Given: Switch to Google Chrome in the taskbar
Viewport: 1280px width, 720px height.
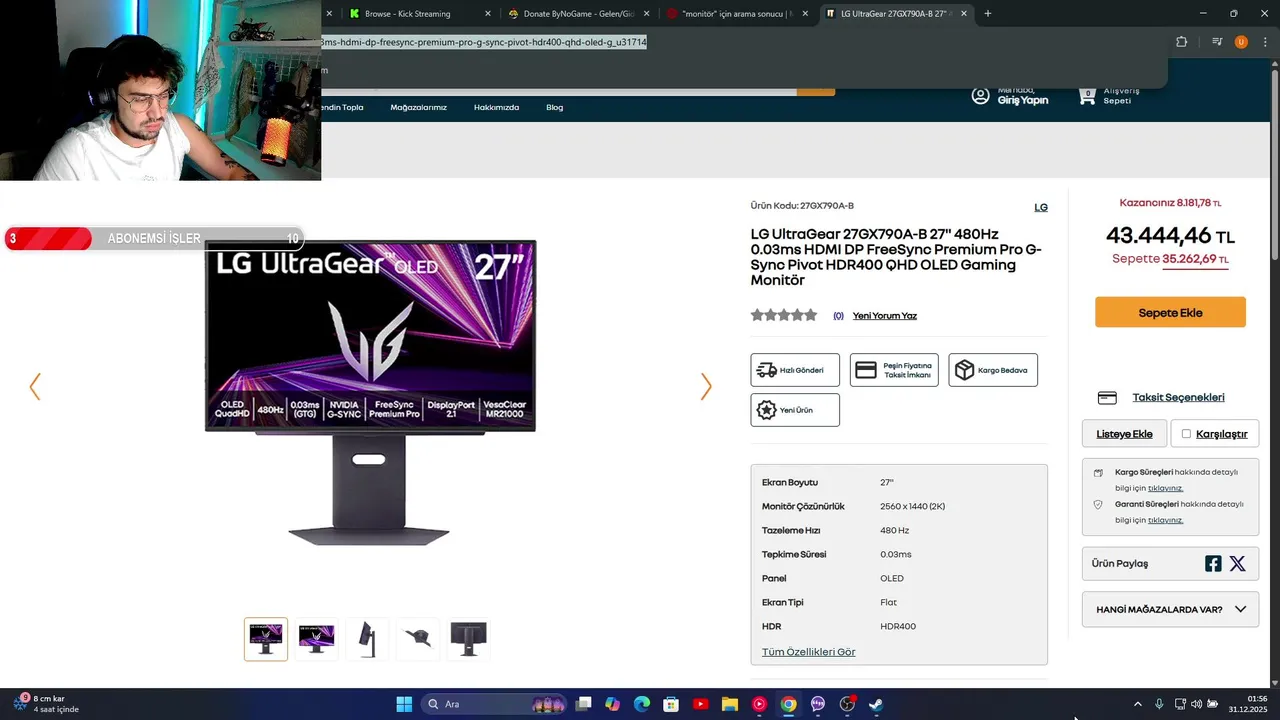Looking at the screenshot, I should pos(788,704).
